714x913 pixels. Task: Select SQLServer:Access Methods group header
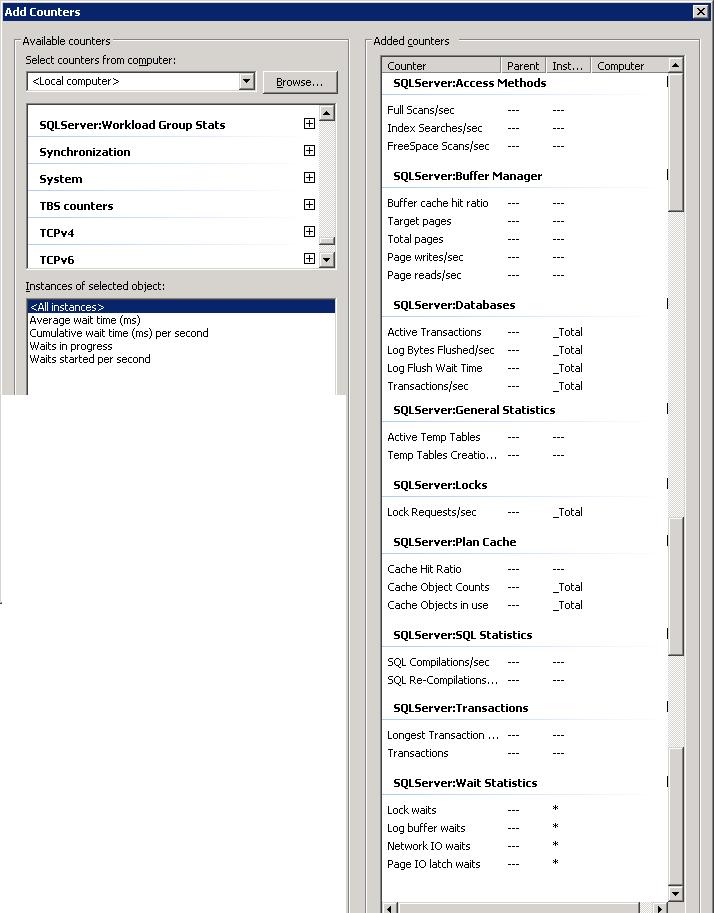pyautogui.click(x=469, y=83)
